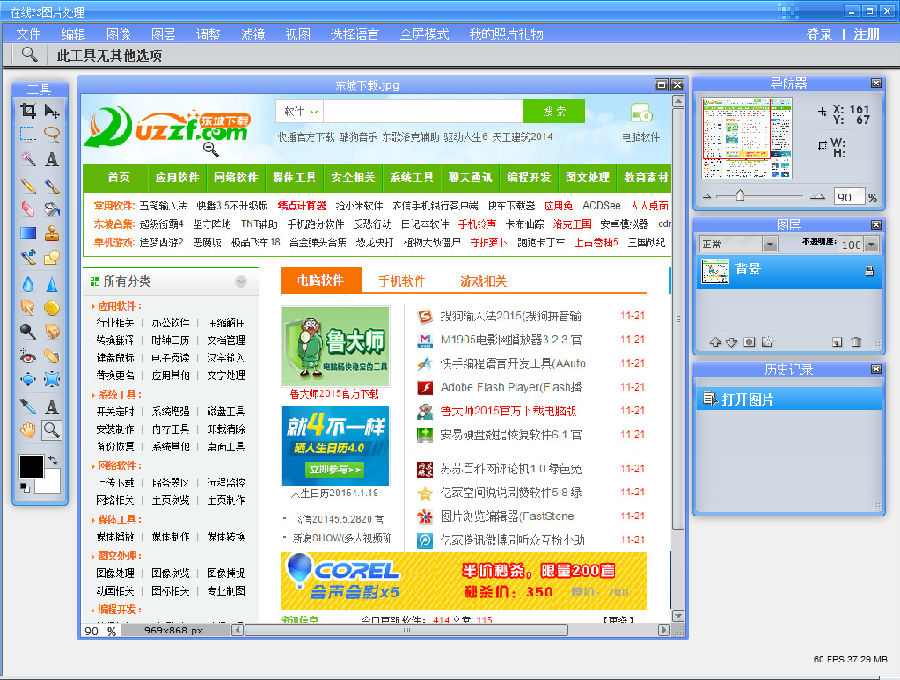The width and height of the screenshot is (900, 680).
Task: Select the blue Gradient tool
Action: [28, 233]
